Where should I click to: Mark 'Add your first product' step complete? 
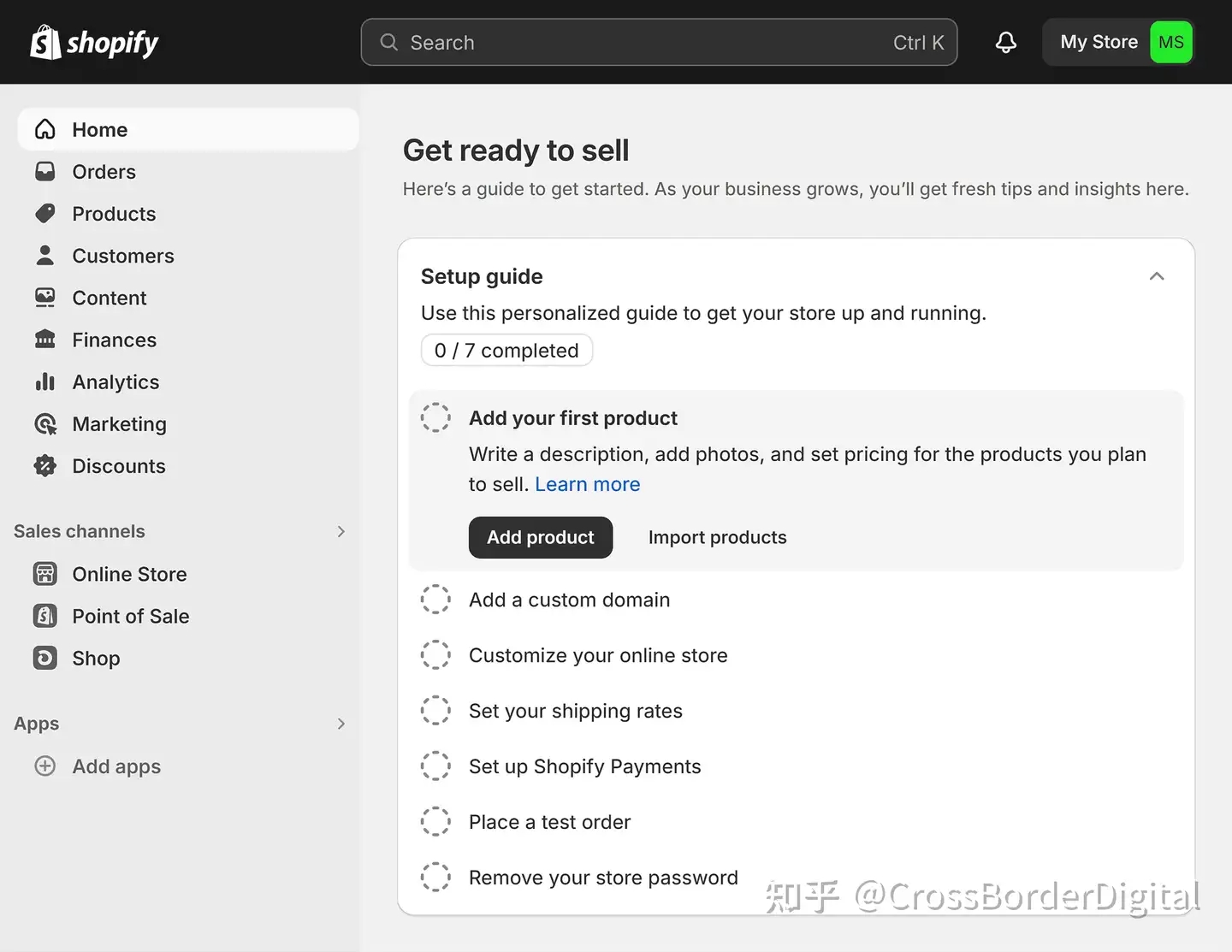pos(435,417)
